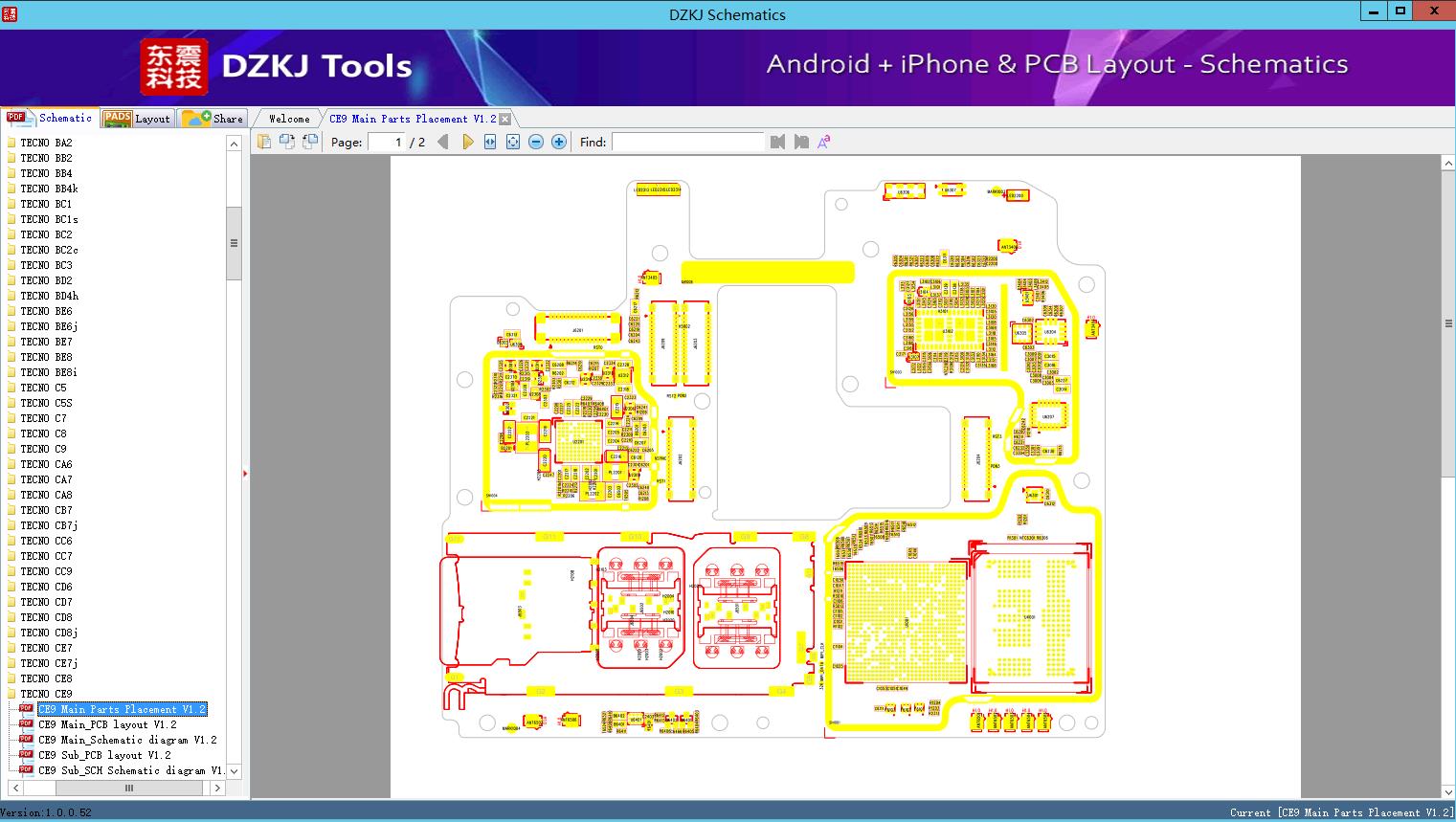Viewport: 1456px width, 822px height.
Task: Select the TECNO C7 folder
Action: pyautogui.click(x=43, y=418)
